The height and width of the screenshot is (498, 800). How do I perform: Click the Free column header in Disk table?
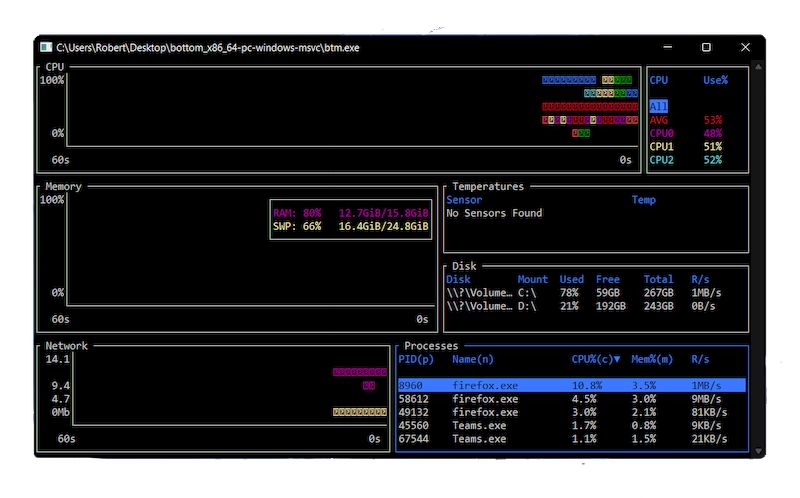pyautogui.click(x=607, y=280)
